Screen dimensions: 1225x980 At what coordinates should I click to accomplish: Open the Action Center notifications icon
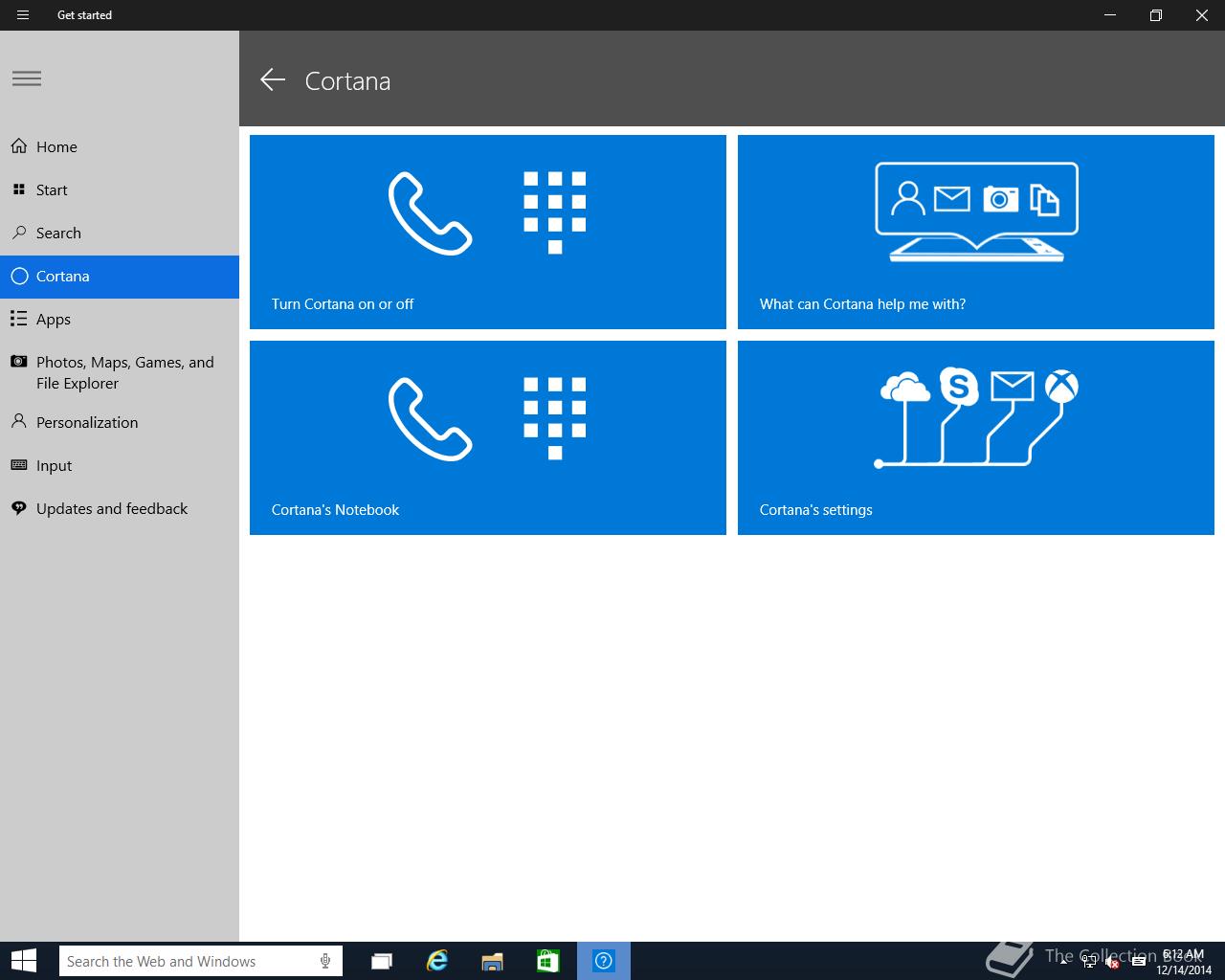coord(1139,962)
